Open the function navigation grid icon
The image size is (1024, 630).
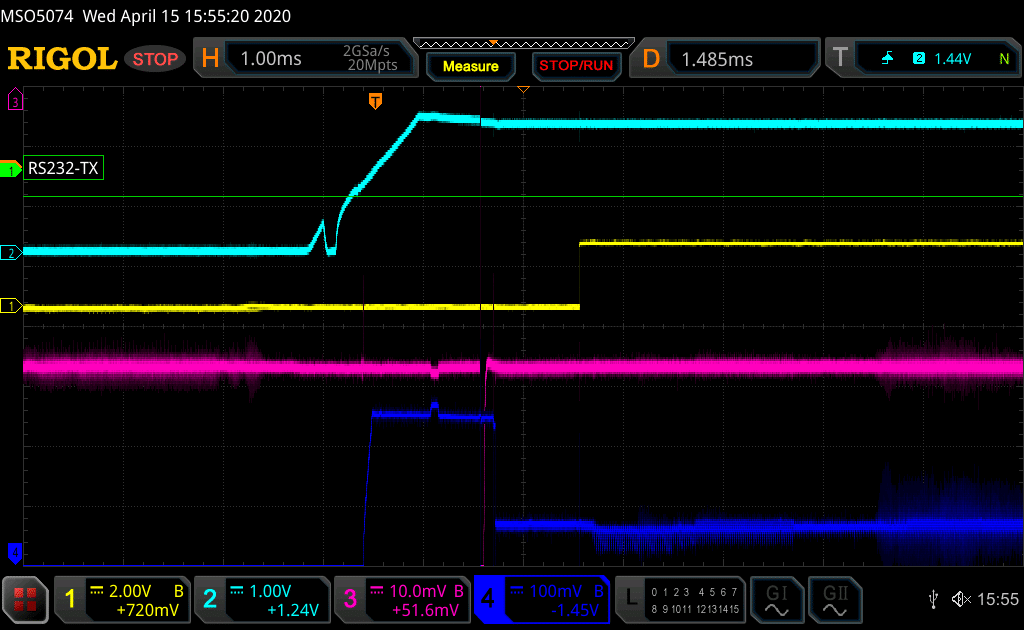pyautogui.click(x=27, y=600)
